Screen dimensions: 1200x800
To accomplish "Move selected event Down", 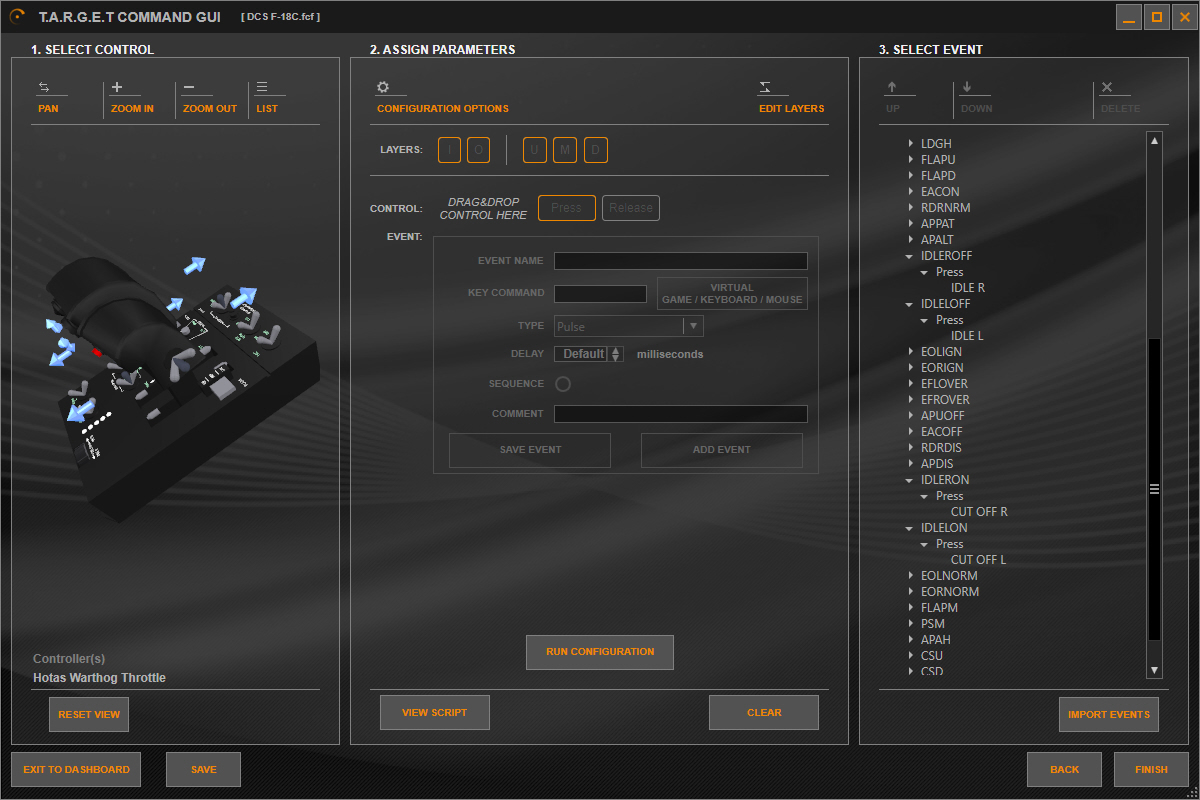I will point(976,98).
